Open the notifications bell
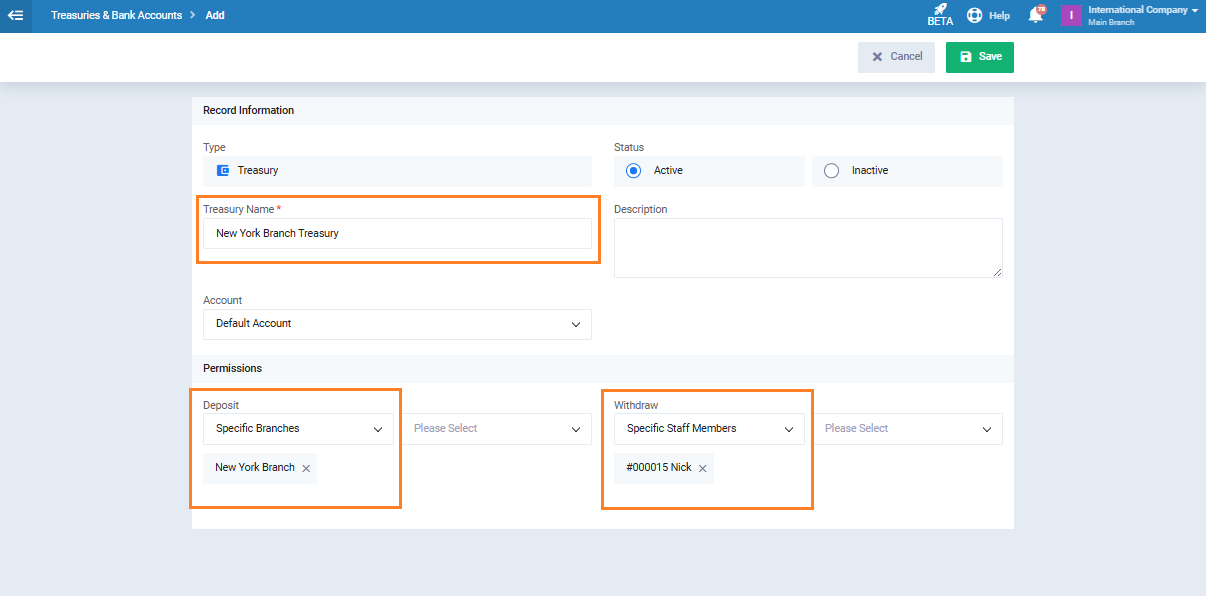Viewport: 1206px width, 596px height. tap(1035, 16)
